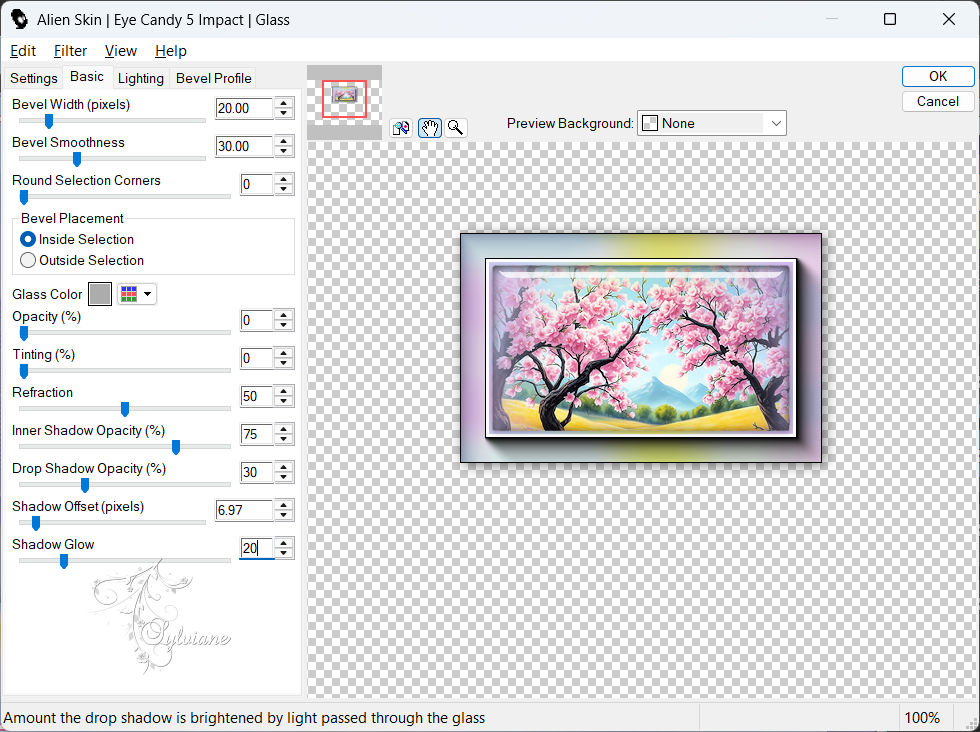Click the Glass Color gray swatch
The image size is (980, 732).
(x=100, y=294)
